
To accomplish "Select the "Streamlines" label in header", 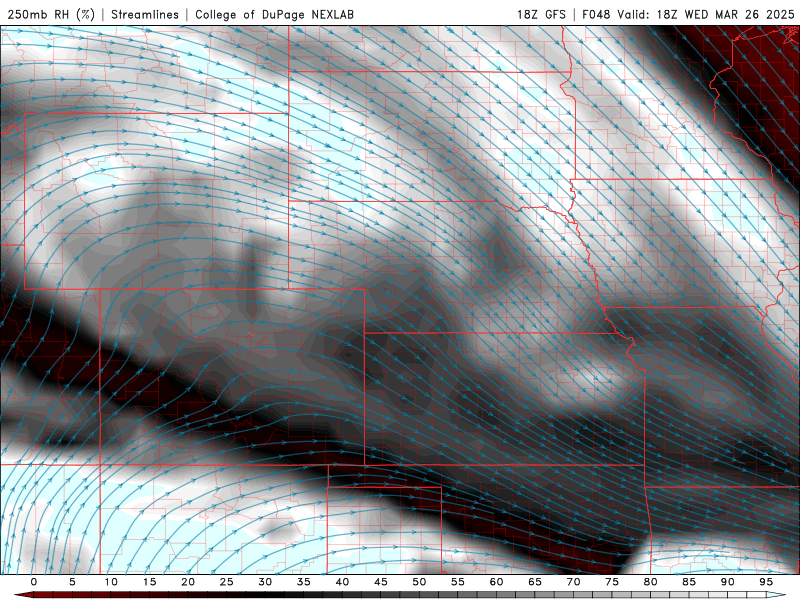I will [145, 14].
